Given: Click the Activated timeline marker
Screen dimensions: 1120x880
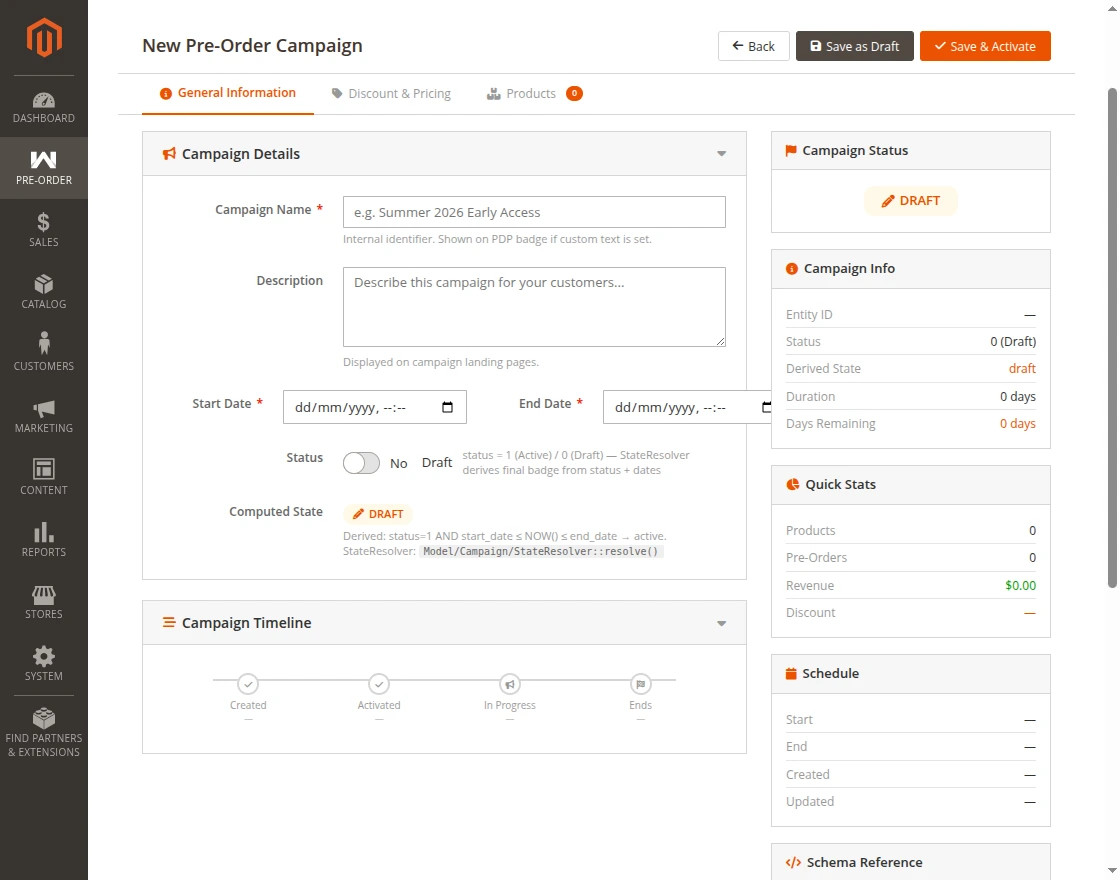Looking at the screenshot, I should (379, 684).
